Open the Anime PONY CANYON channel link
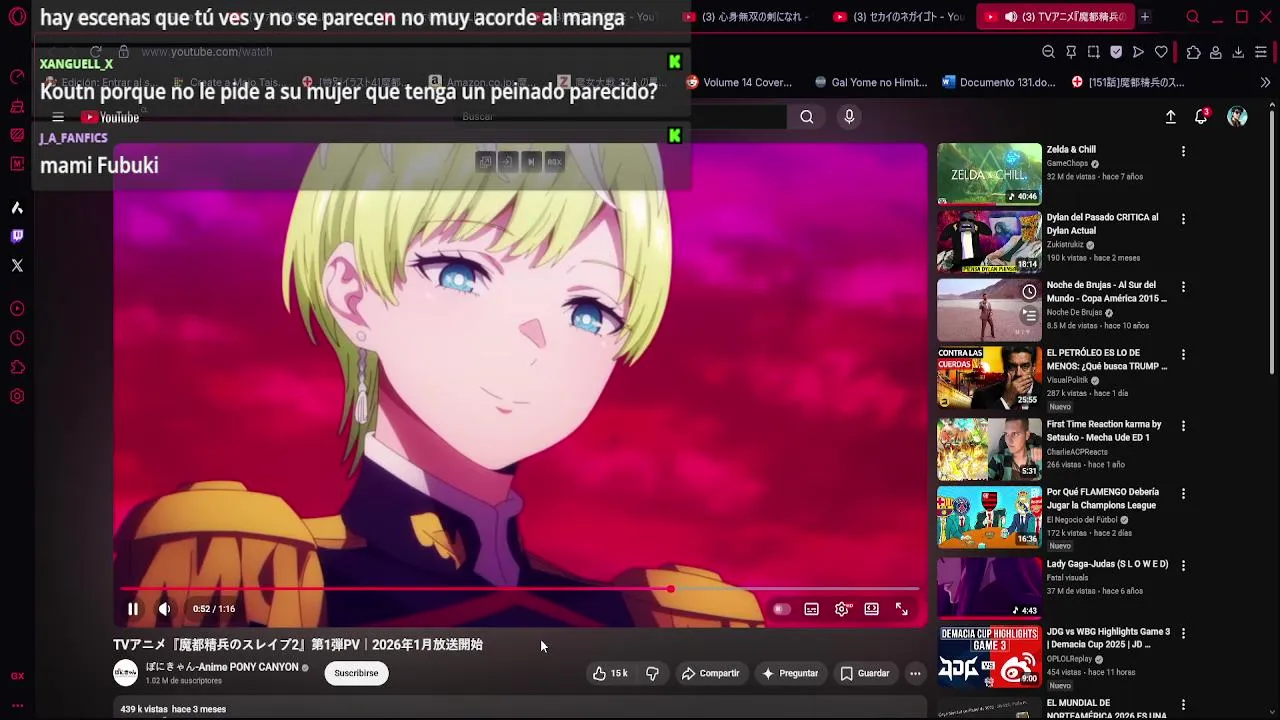Screen dimensions: 1280x720 (222, 667)
